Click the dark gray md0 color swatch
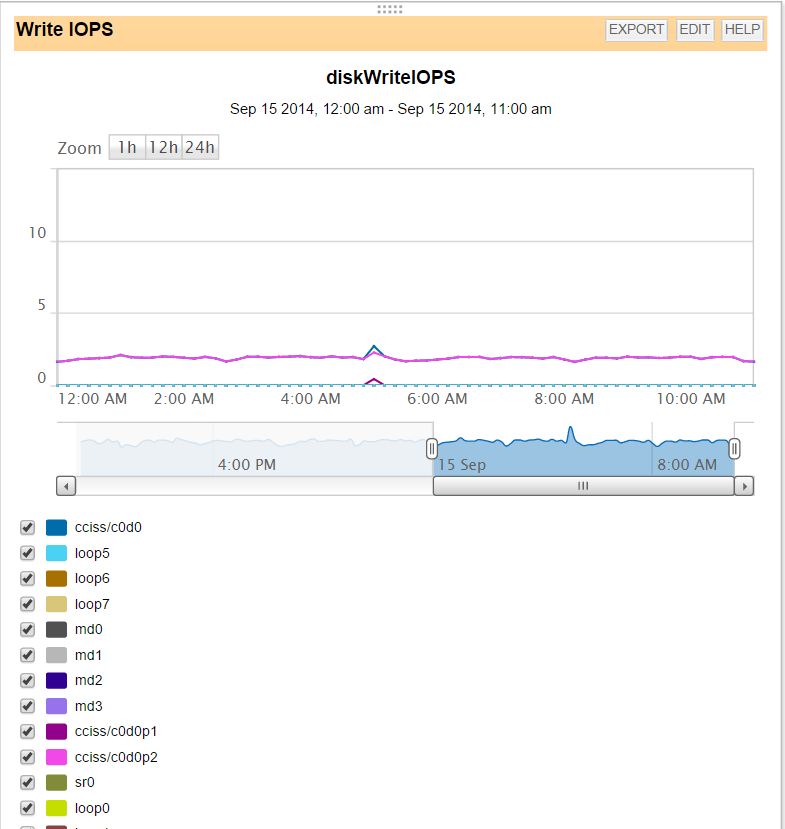The image size is (785, 829). tap(57, 630)
